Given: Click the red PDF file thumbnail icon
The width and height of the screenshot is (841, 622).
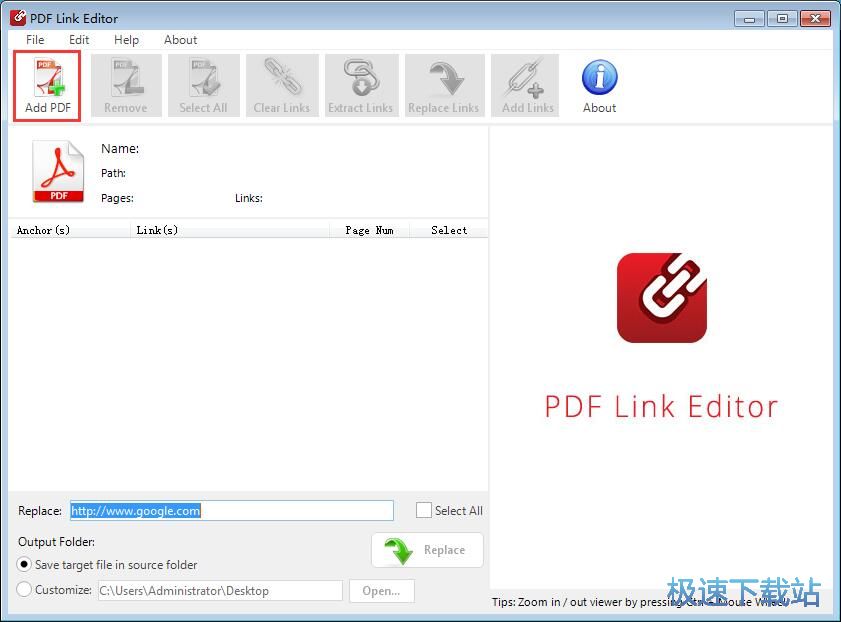Looking at the screenshot, I should [x=57, y=171].
